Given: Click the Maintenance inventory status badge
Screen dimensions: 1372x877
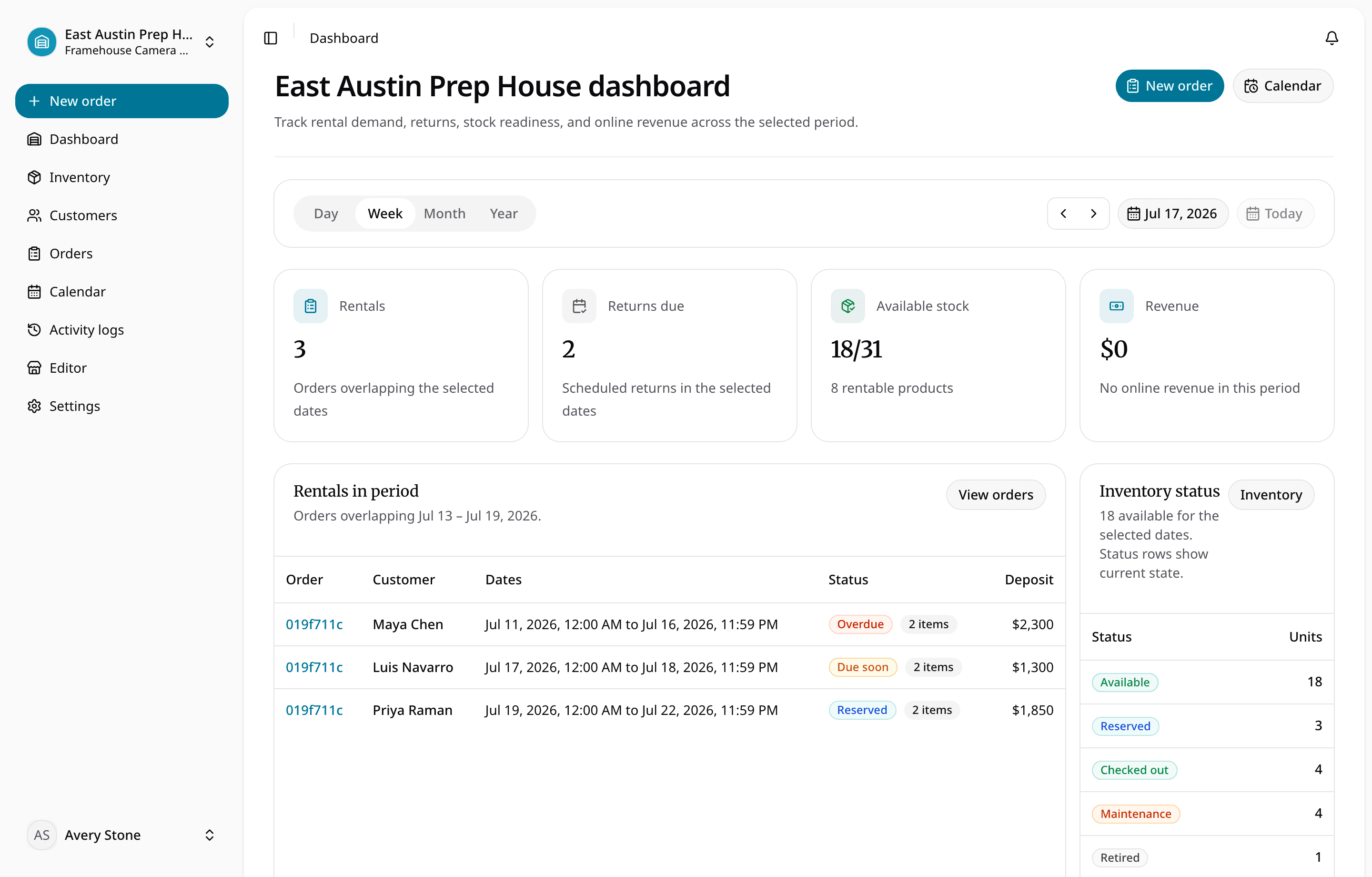Looking at the screenshot, I should coord(1136,814).
